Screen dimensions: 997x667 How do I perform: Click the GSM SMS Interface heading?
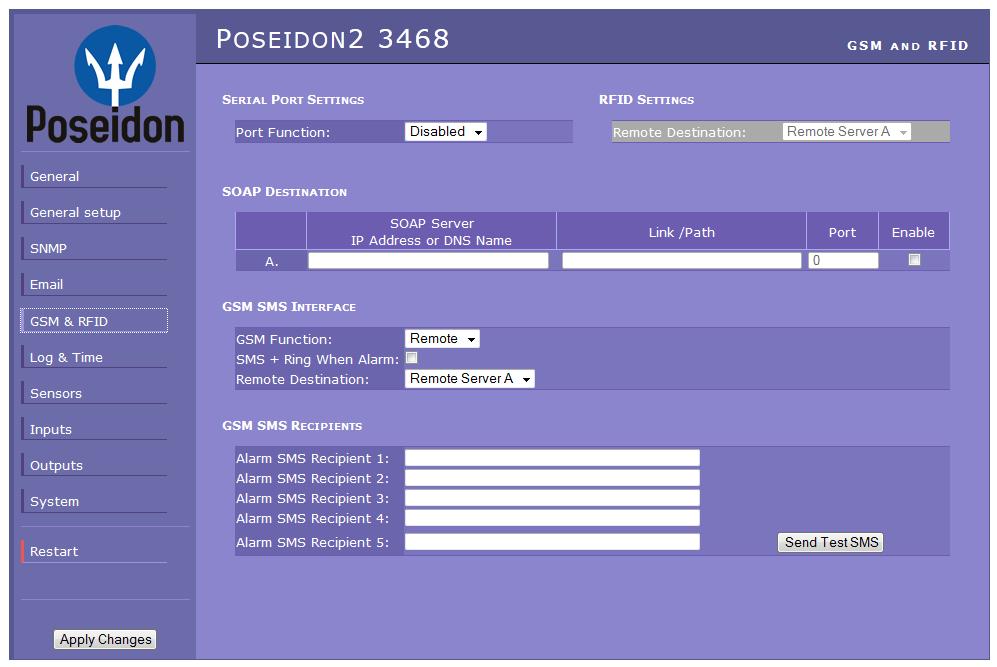(x=289, y=307)
